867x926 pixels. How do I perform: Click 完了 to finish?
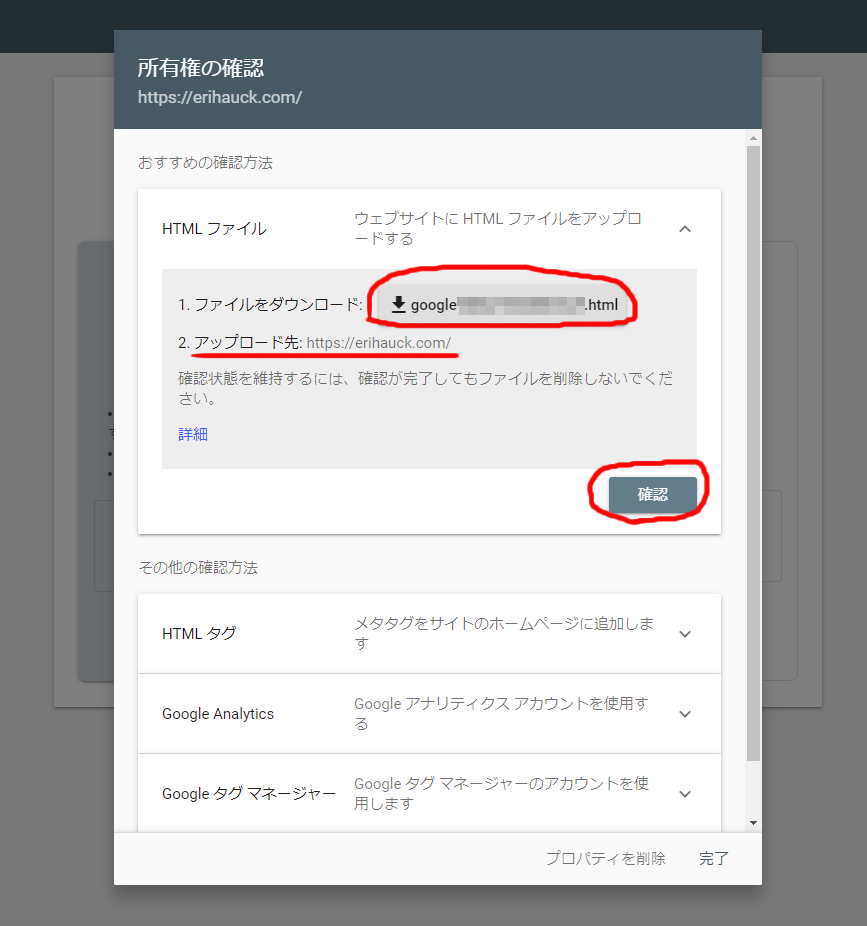click(713, 858)
